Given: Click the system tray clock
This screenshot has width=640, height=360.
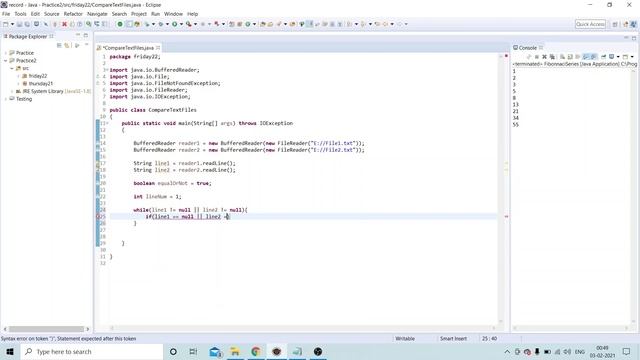Looking at the screenshot, I should pyautogui.click(x=602, y=351).
